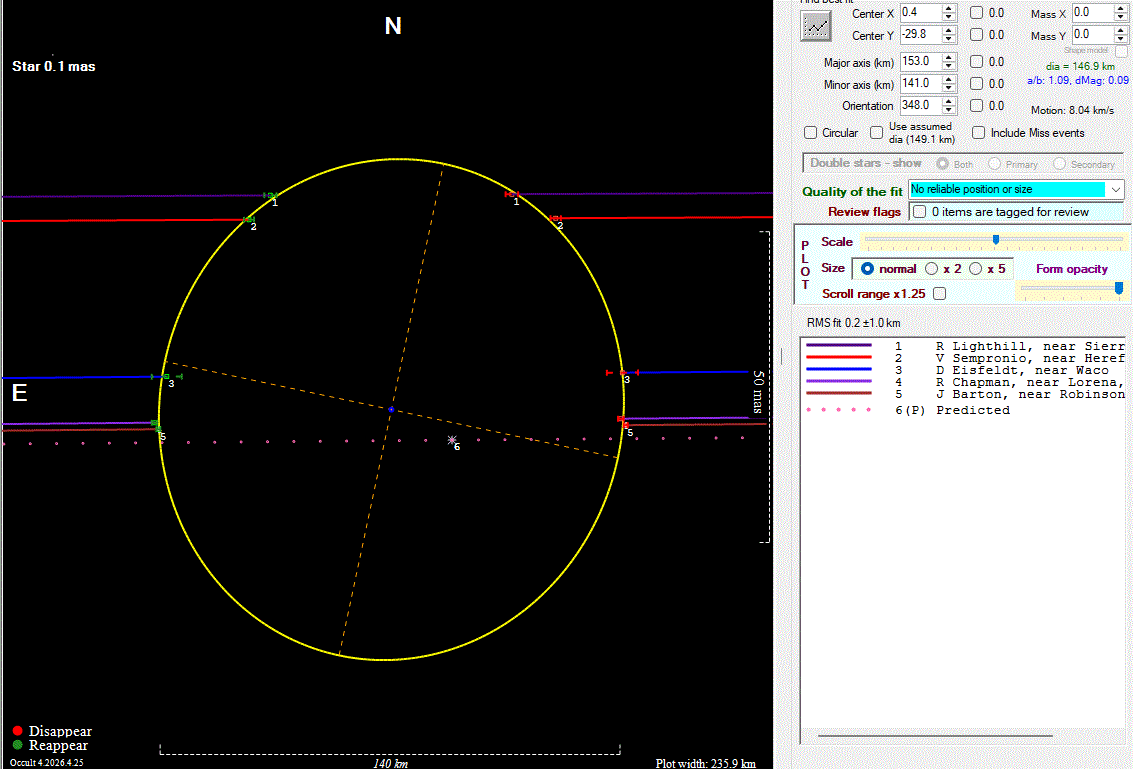Image resolution: width=1133 pixels, height=769 pixels.
Task: Tick the Review flags items tagged checkbox
Action: 919,212
